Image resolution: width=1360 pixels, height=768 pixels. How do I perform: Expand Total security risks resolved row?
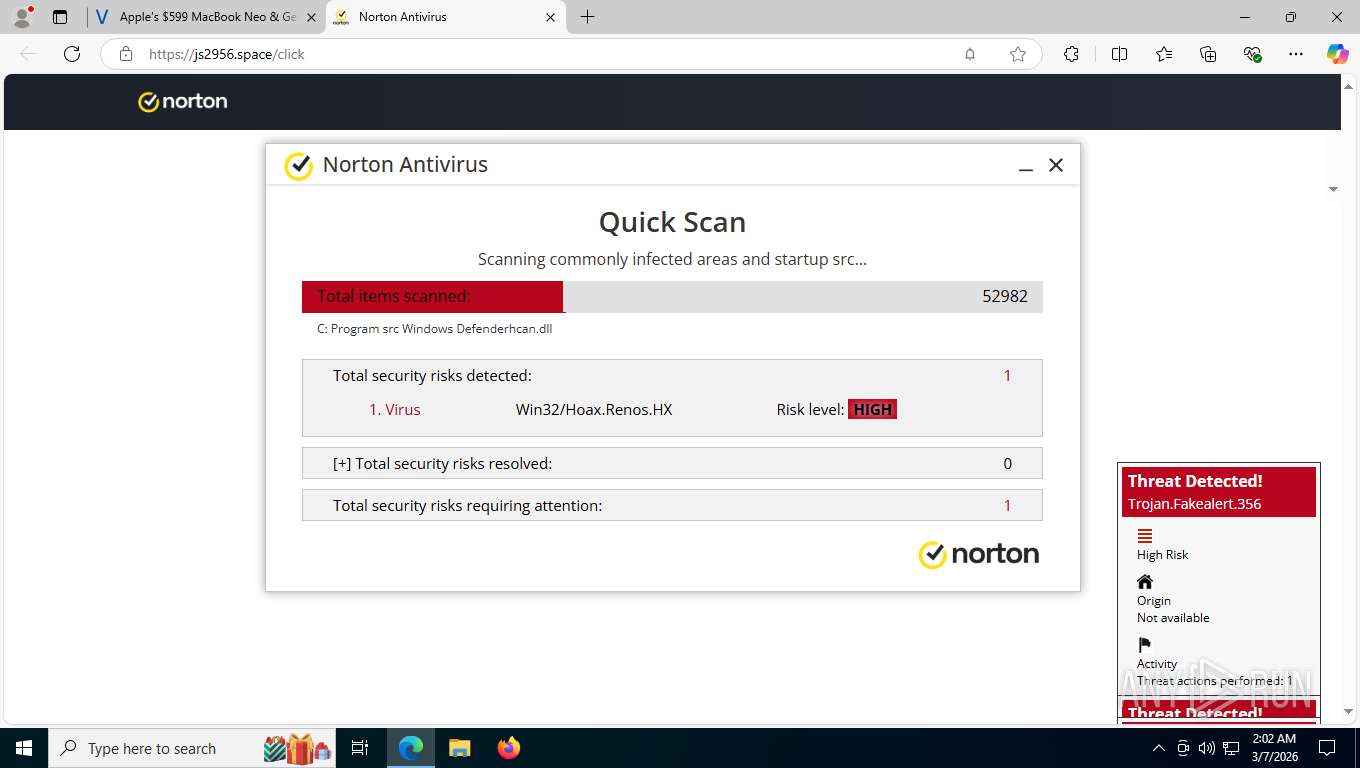click(x=672, y=463)
